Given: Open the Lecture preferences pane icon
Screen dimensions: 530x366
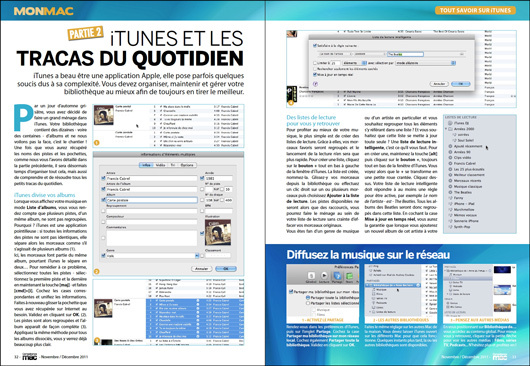Looking at the screenshot, I should click(324, 275).
